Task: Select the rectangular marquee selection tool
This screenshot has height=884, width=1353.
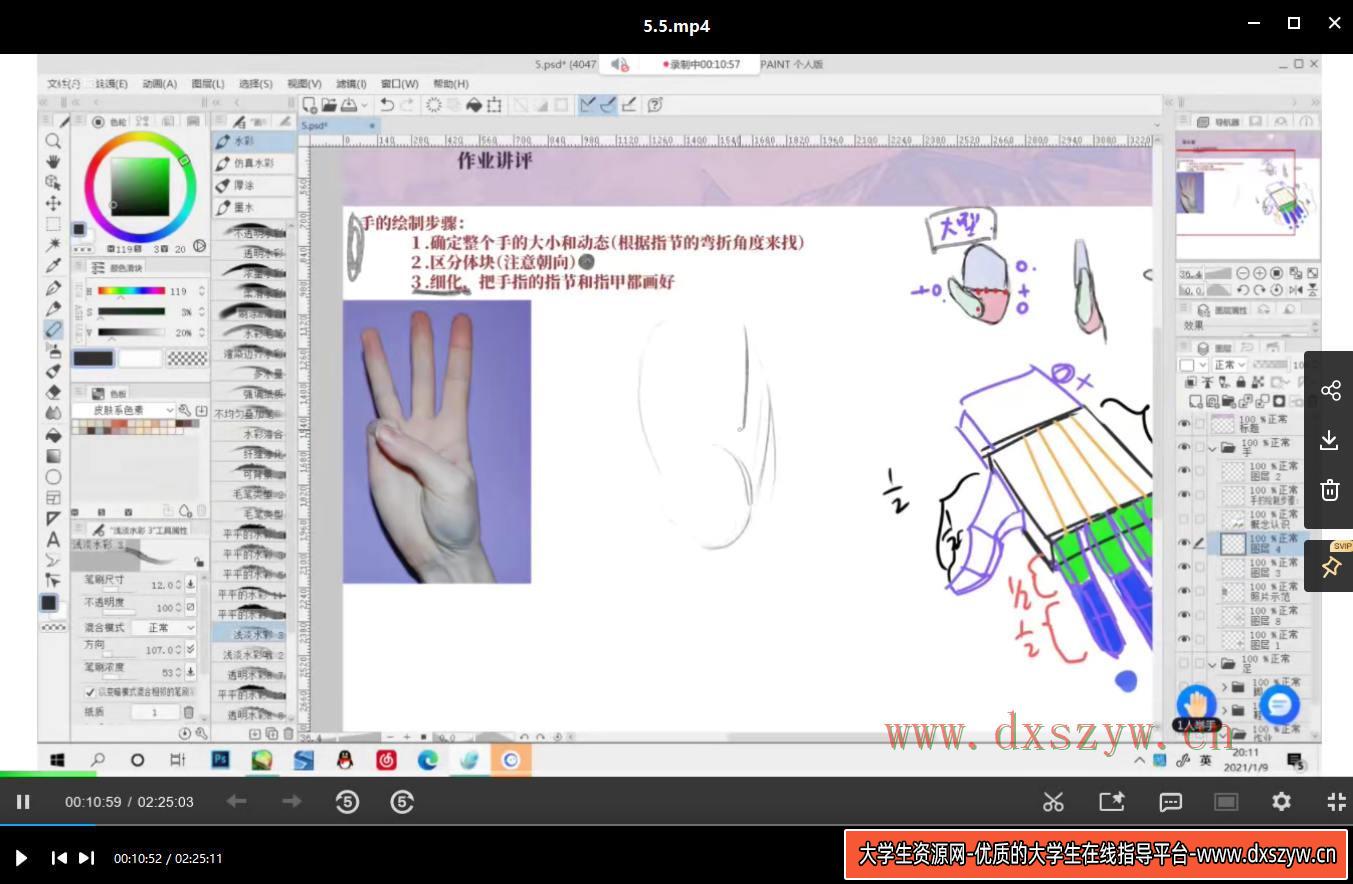Action: coord(53,224)
